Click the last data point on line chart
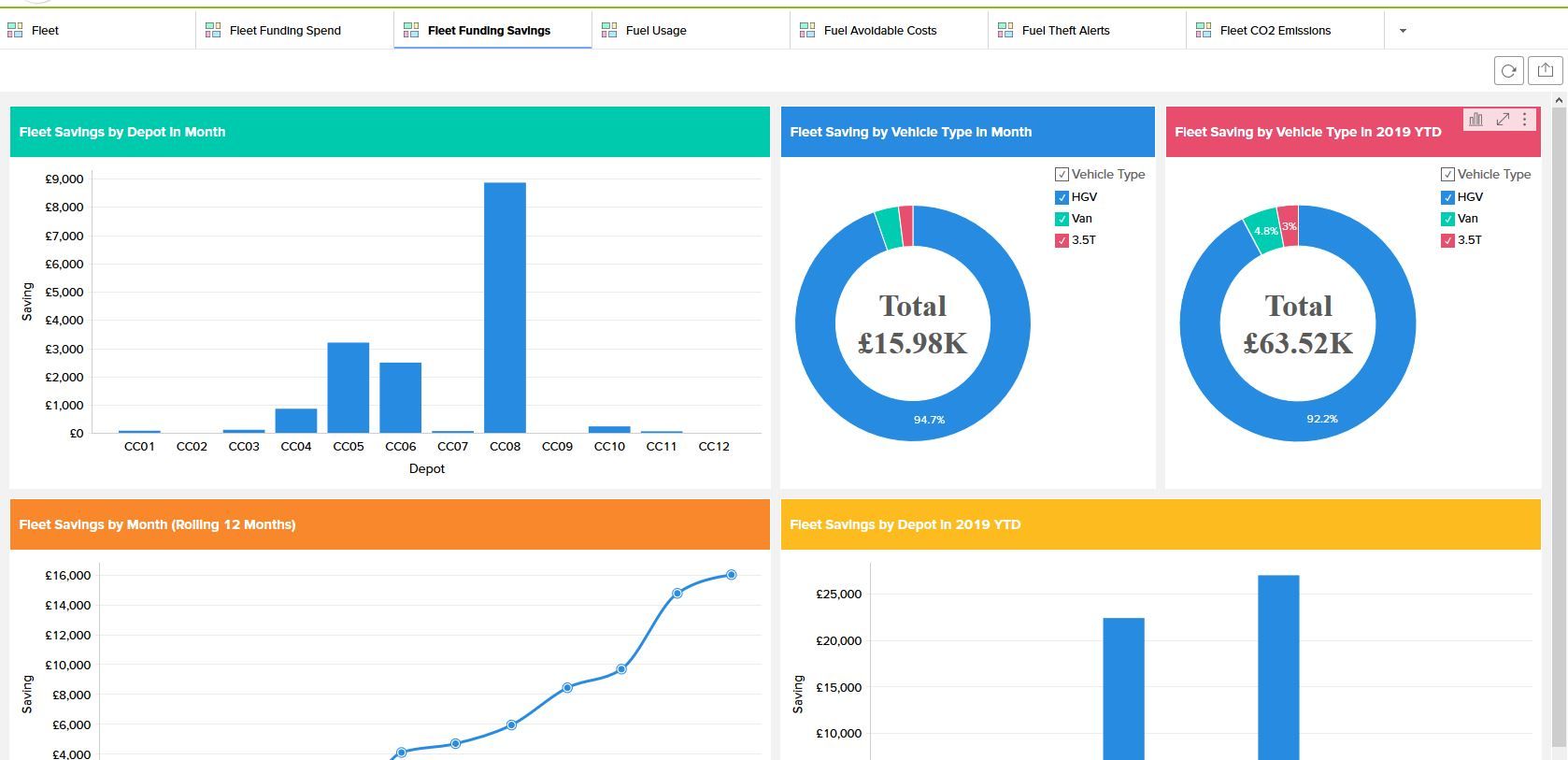Viewport: 1568px width, 760px height. [x=731, y=575]
